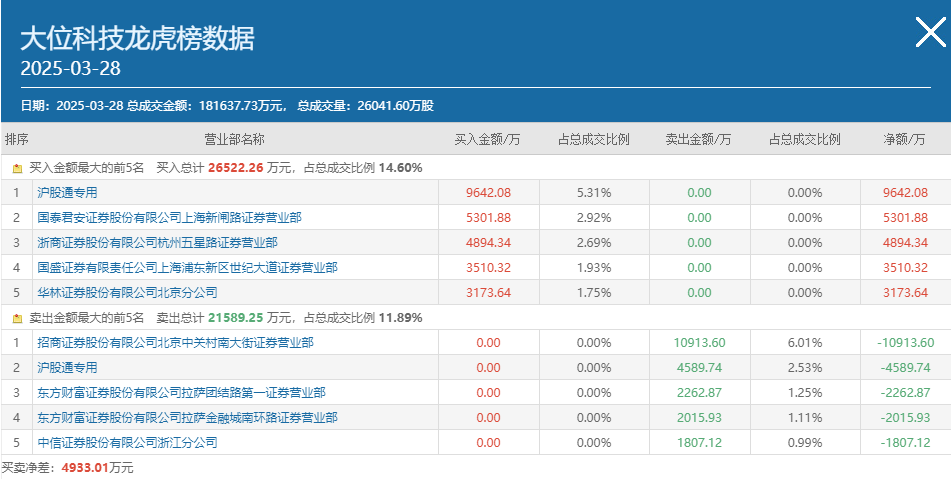Click the 卖出金额/万 column header
The height and width of the screenshot is (479, 951).
[x=699, y=139]
